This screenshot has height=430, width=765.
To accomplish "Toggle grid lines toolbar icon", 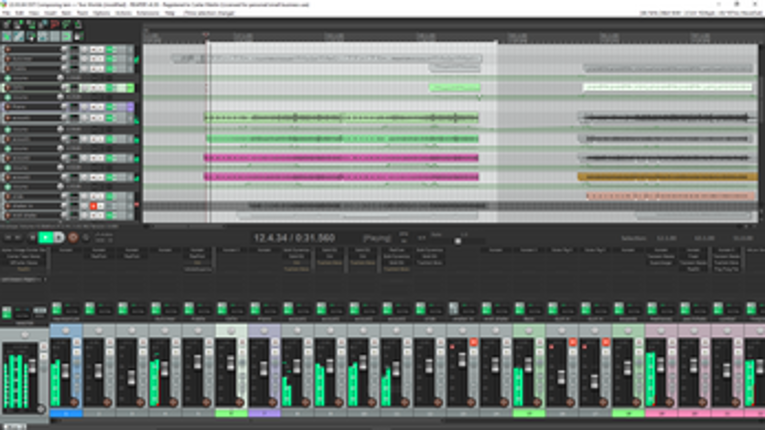I will [x=55, y=36].
